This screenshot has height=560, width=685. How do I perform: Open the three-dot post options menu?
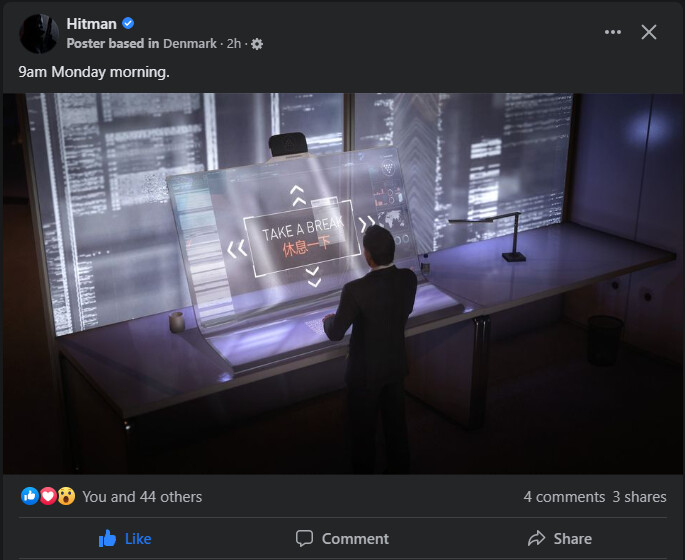click(x=612, y=32)
